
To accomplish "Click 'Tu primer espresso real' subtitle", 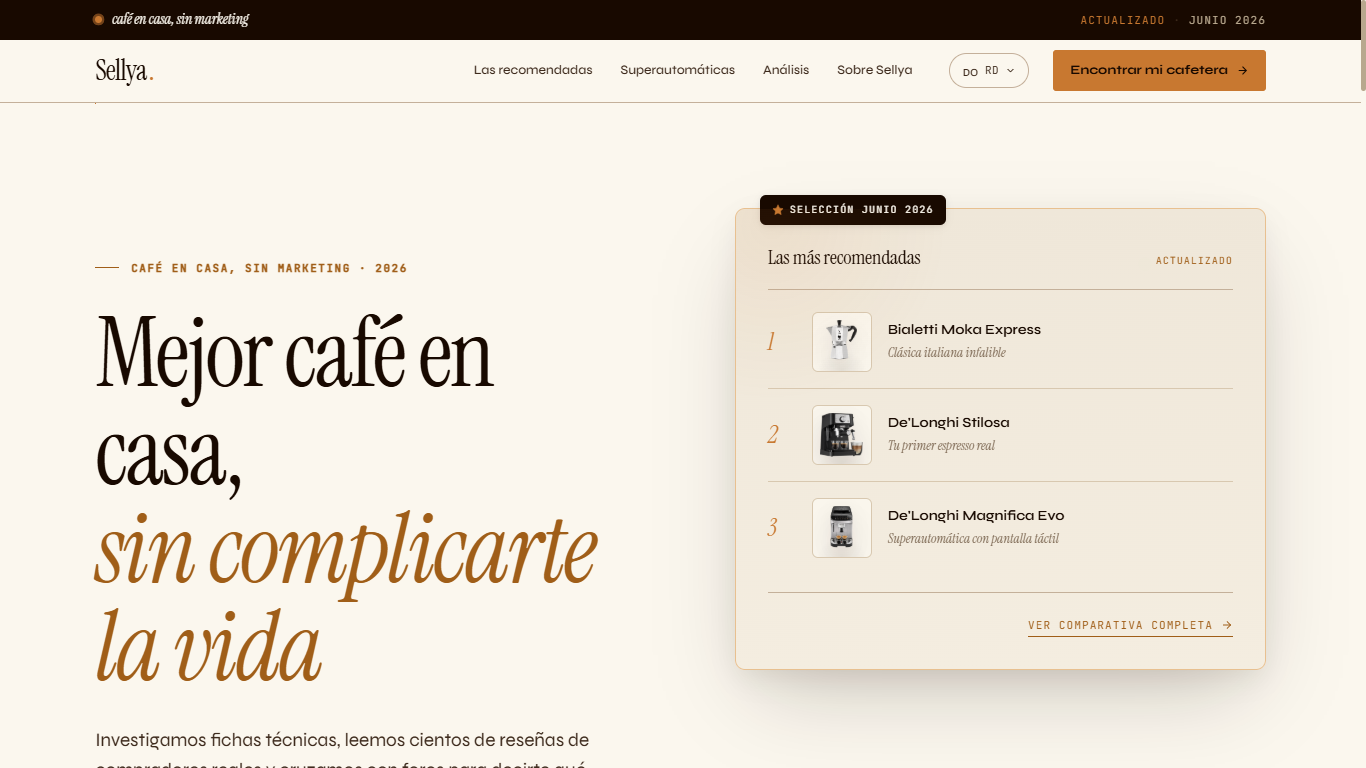I will coord(941,446).
